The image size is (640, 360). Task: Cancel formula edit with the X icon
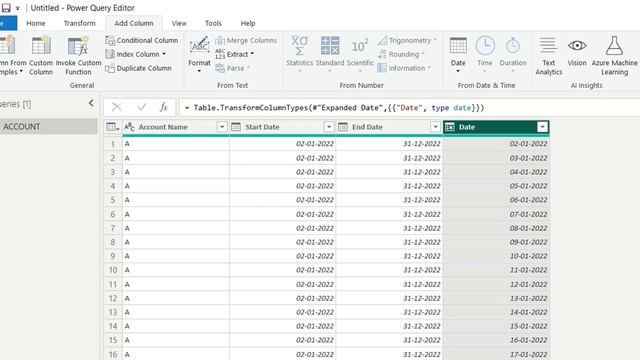coord(116,107)
